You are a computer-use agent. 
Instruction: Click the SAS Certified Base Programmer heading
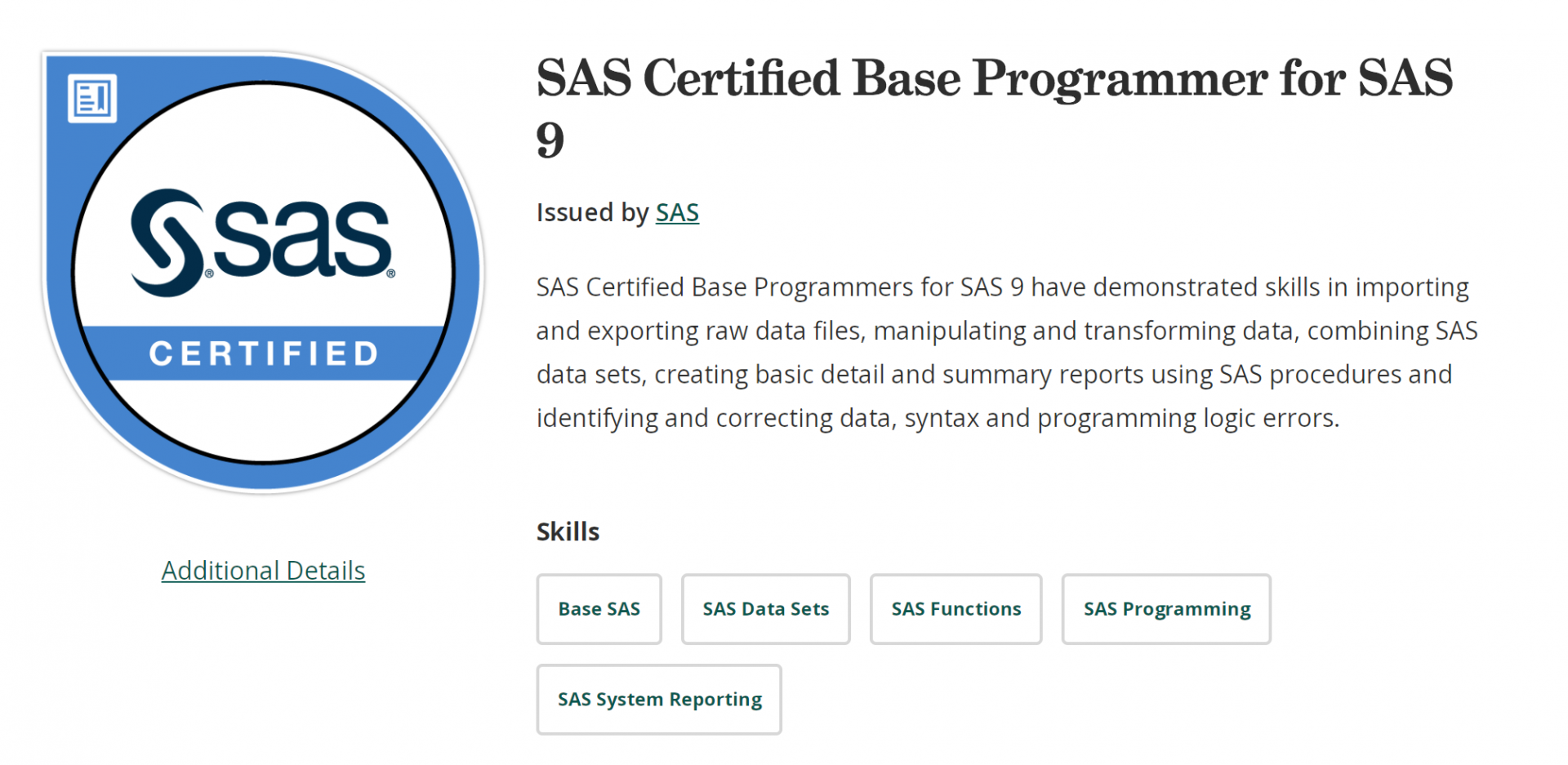coord(995,108)
